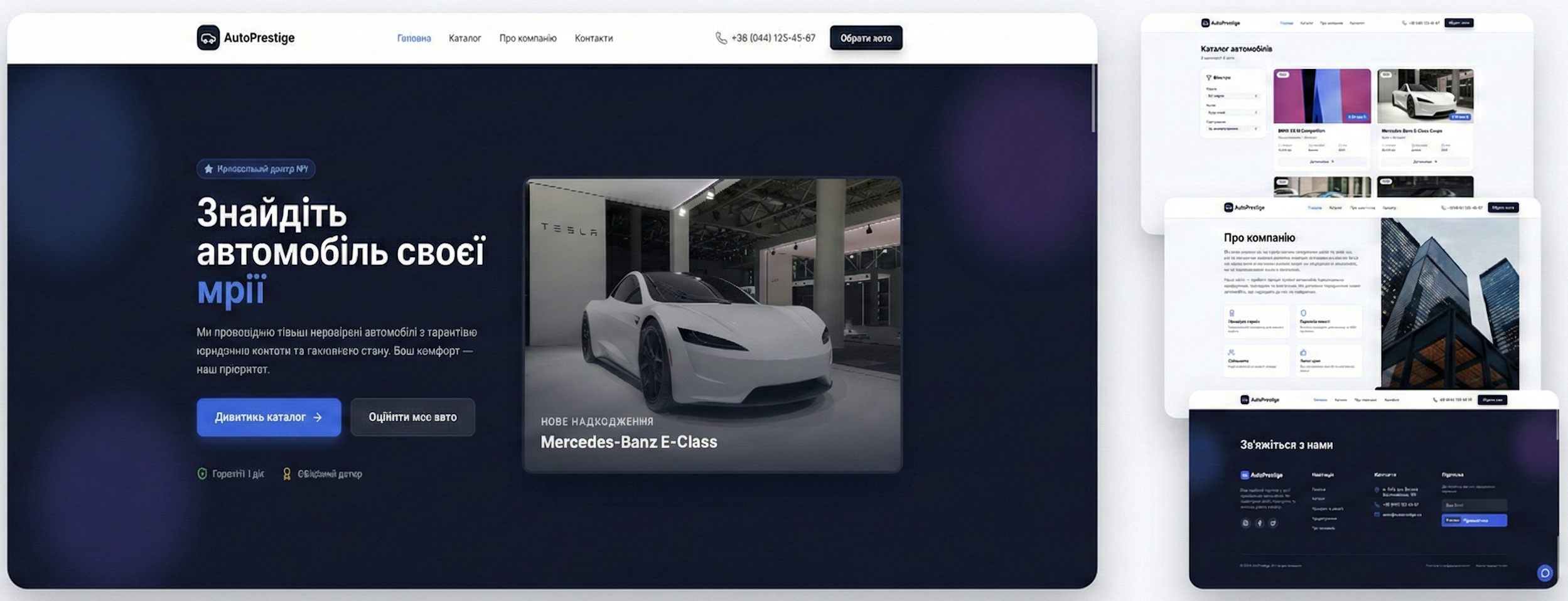Click the white Tesla hero image card
1568x601 pixels.
tap(712, 324)
